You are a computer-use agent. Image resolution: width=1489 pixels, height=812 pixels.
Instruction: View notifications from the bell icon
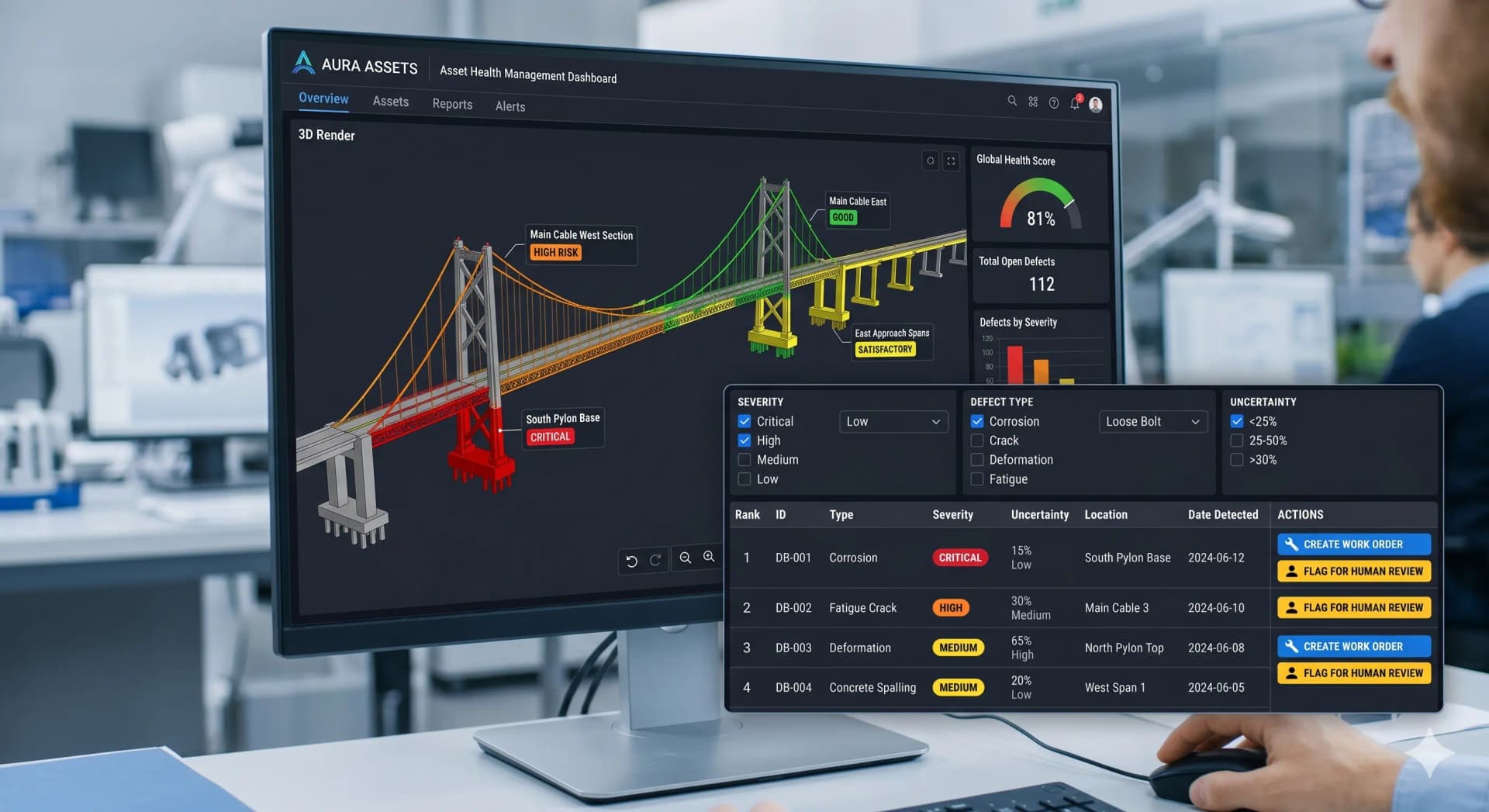click(1075, 102)
